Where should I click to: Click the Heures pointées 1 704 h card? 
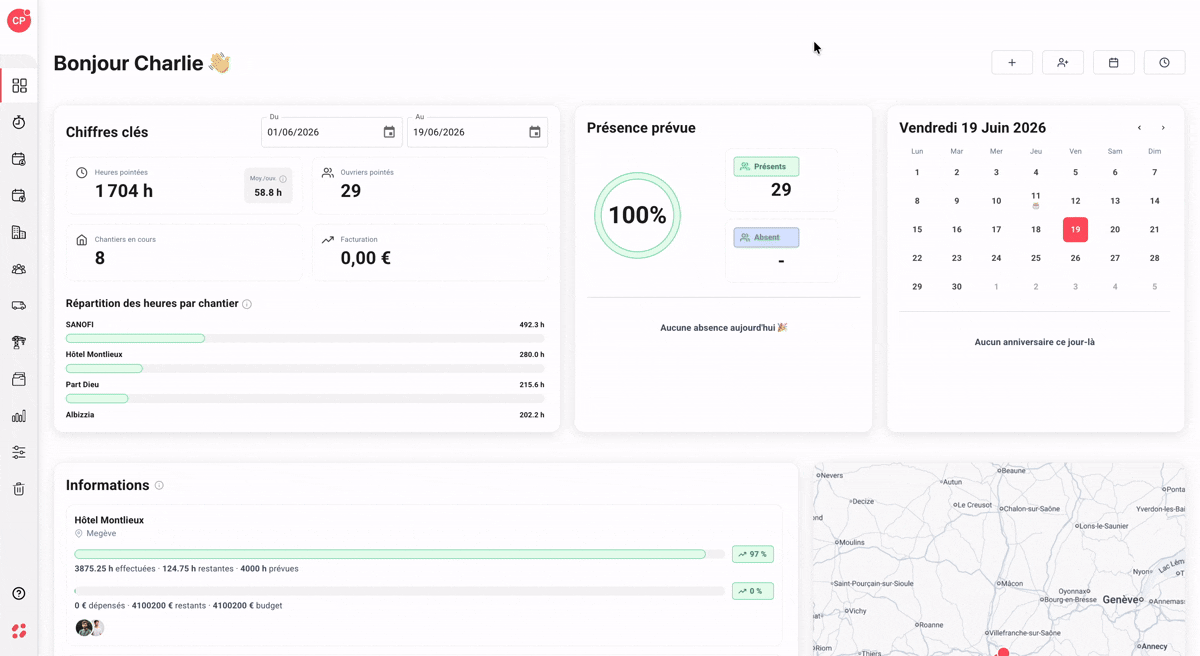pyautogui.click(x=183, y=184)
